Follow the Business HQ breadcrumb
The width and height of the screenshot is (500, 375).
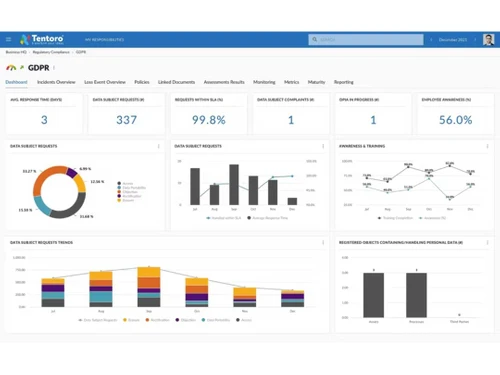pos(16,52)
